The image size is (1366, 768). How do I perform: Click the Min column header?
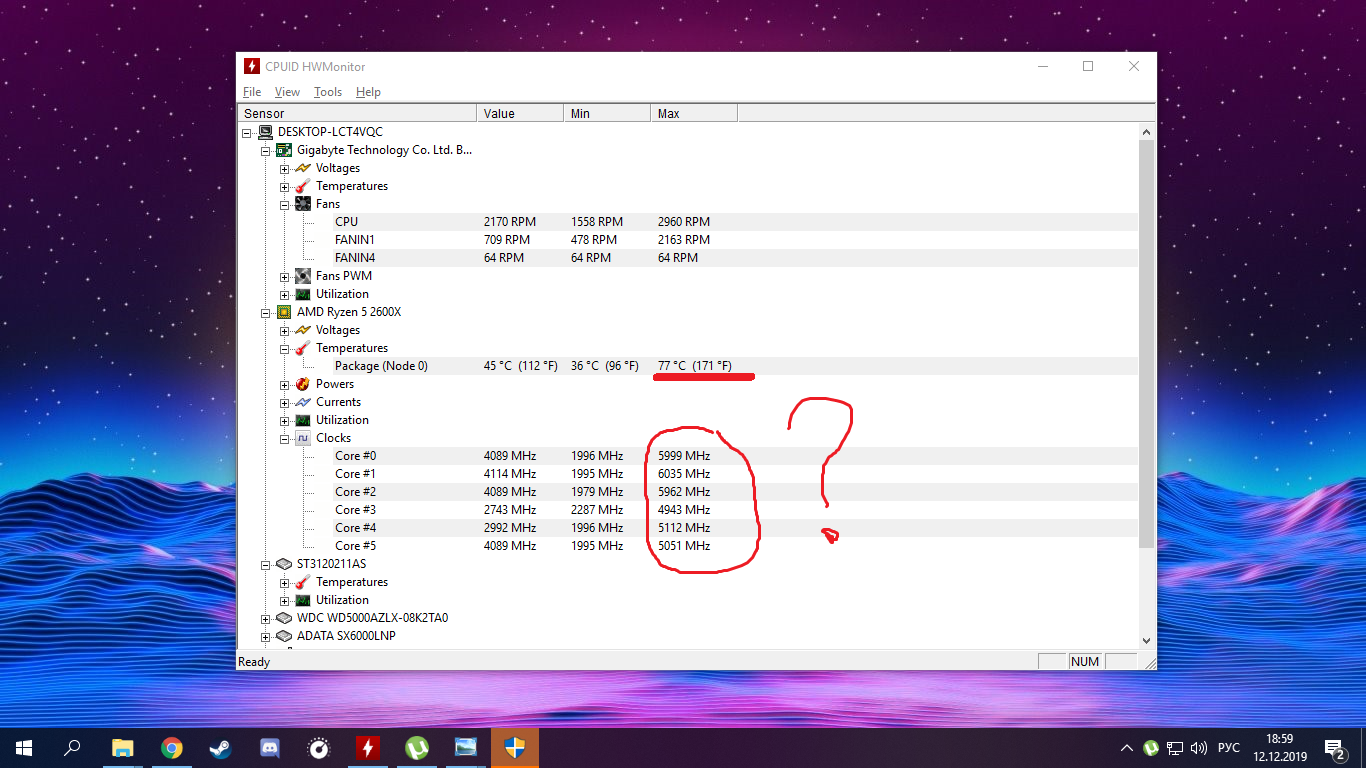tap(607, 113)
